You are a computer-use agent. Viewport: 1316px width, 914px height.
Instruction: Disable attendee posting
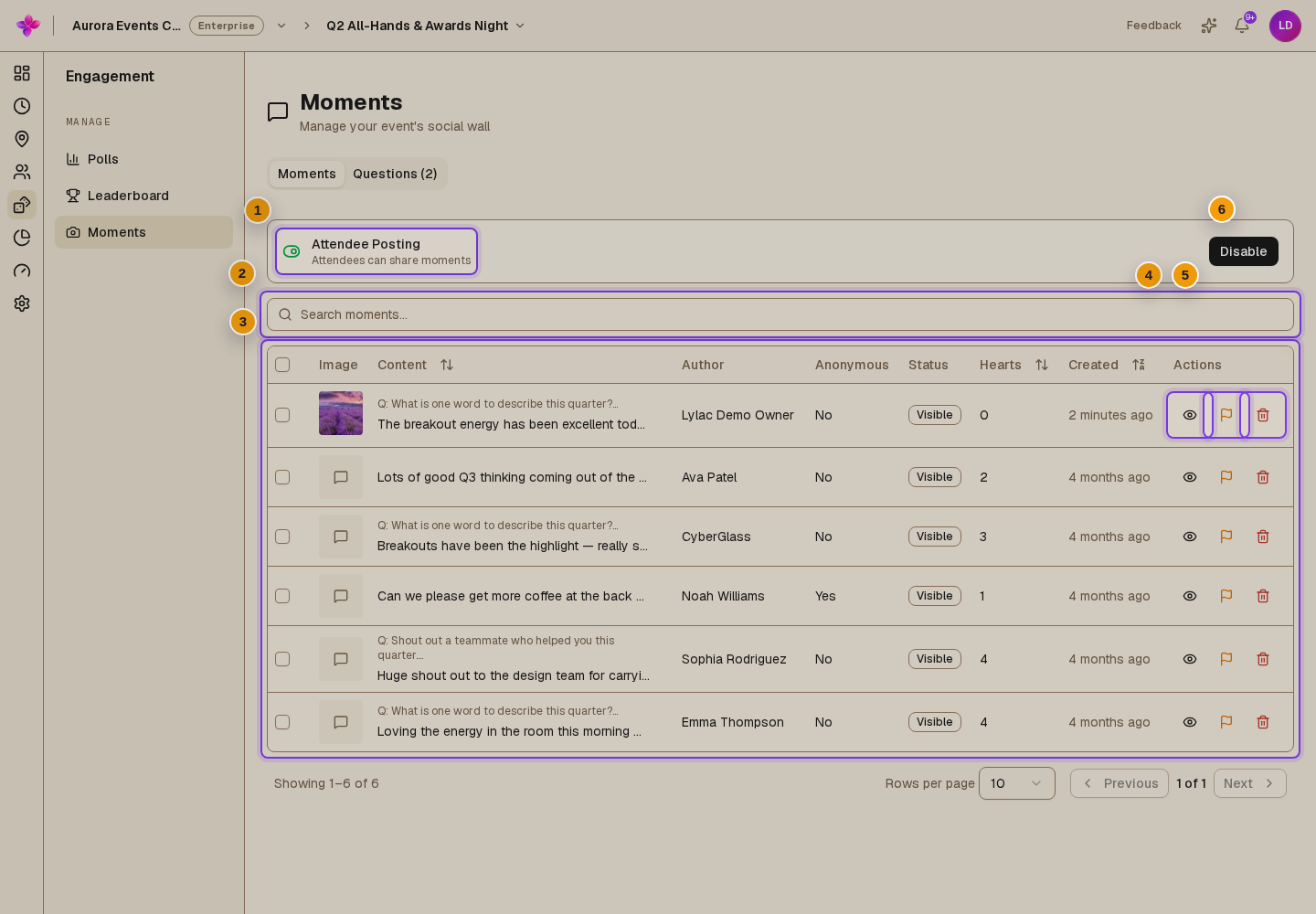pos(1244,251)
